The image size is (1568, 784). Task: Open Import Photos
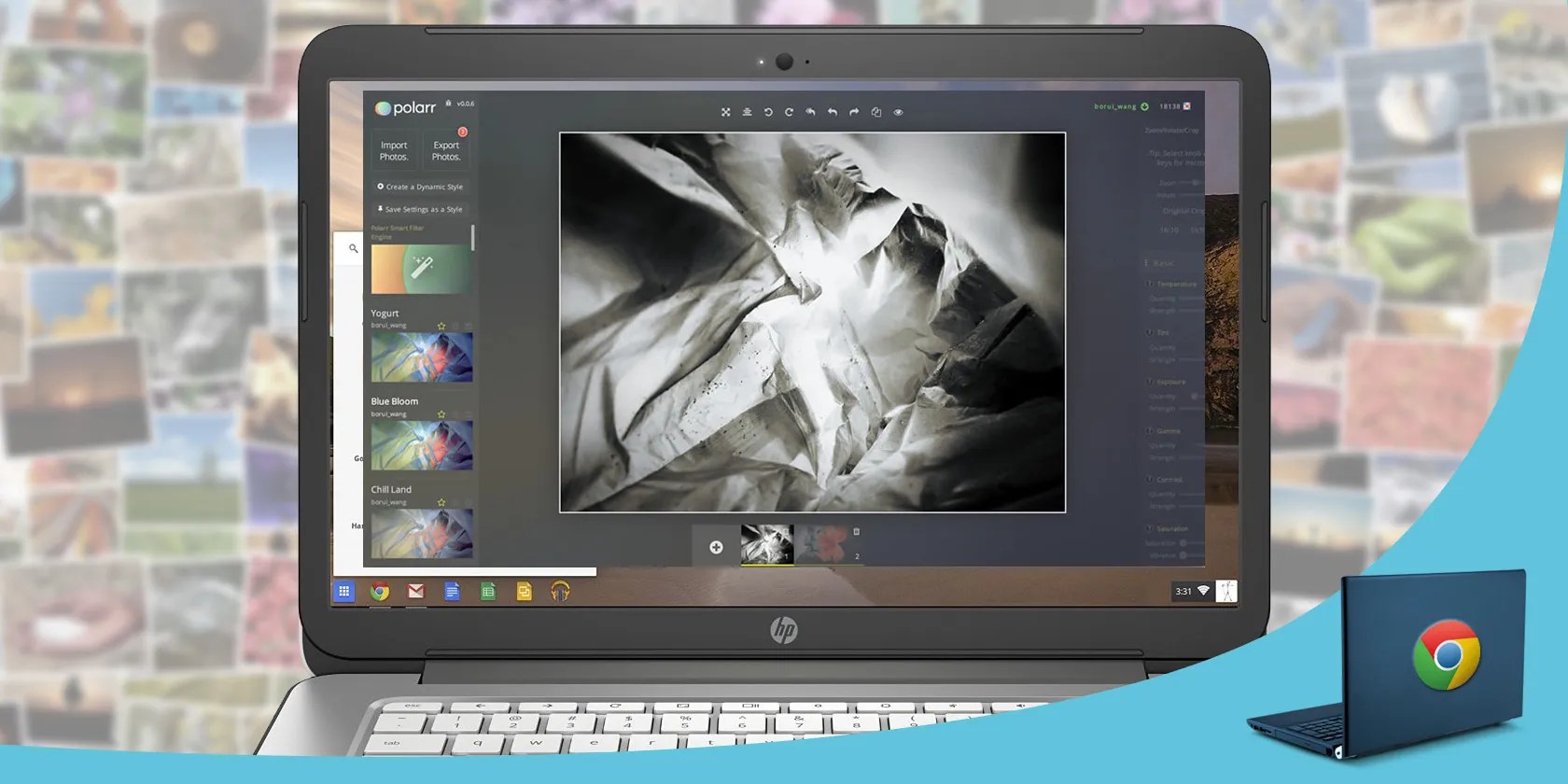(x=394, y=151)
